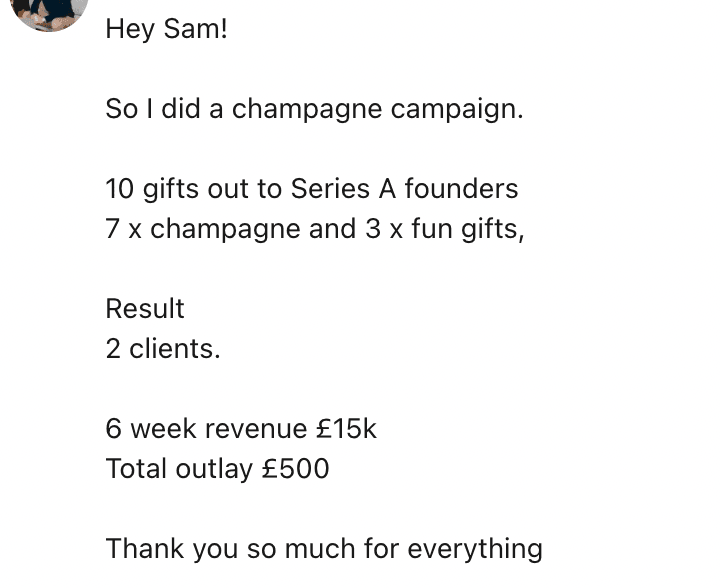This screenshot has width=720, height=588.
Task: Click the words 'Series A' in the message
Action: 343,189
